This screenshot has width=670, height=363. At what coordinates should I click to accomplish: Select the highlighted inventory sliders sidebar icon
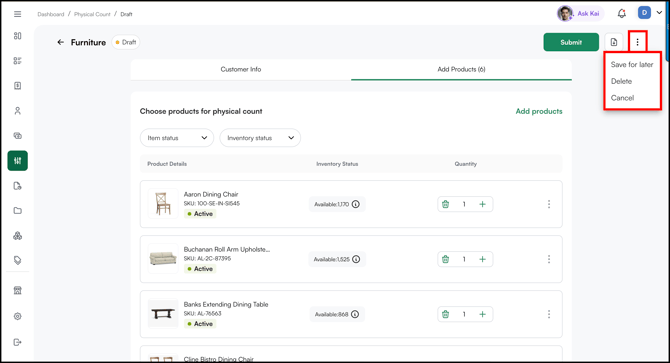coord(18,161)
